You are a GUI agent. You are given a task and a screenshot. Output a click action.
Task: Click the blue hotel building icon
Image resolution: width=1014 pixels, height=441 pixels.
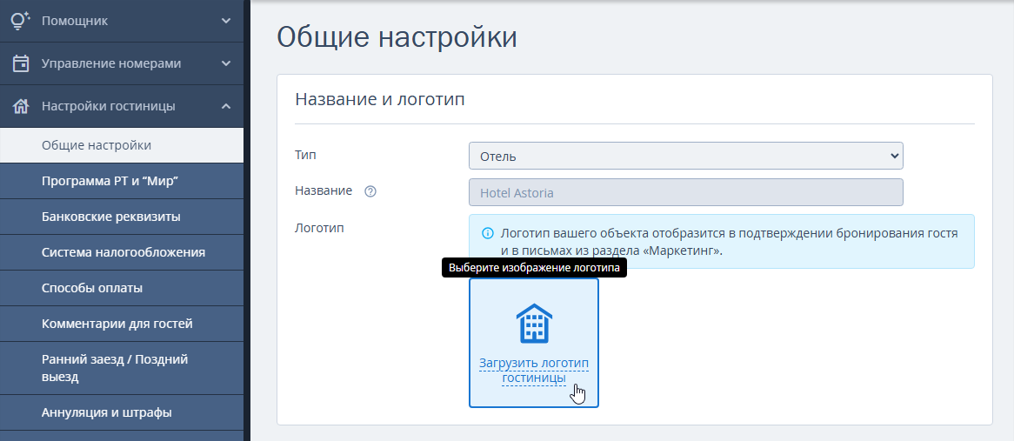click(534, 323)
